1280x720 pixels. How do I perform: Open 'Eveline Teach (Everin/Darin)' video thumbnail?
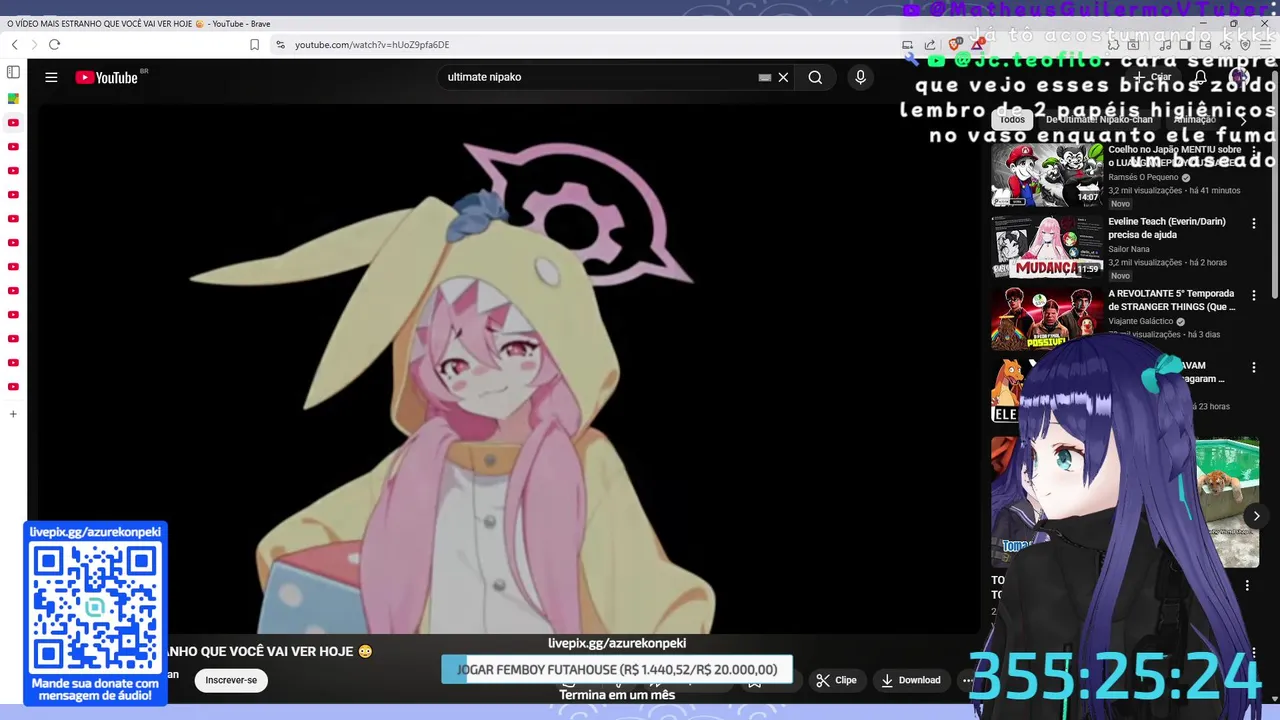click(x=1047, y=247)
